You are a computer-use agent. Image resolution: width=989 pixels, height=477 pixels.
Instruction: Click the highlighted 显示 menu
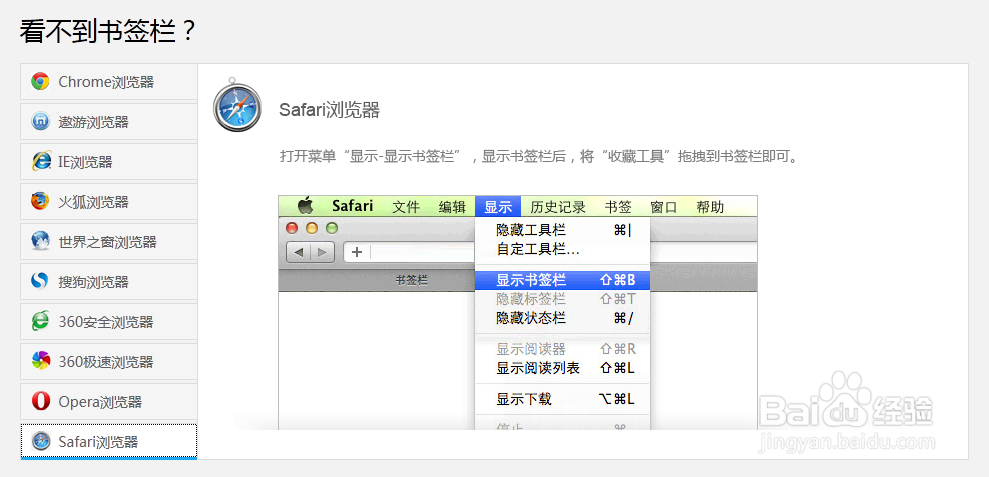498,206
